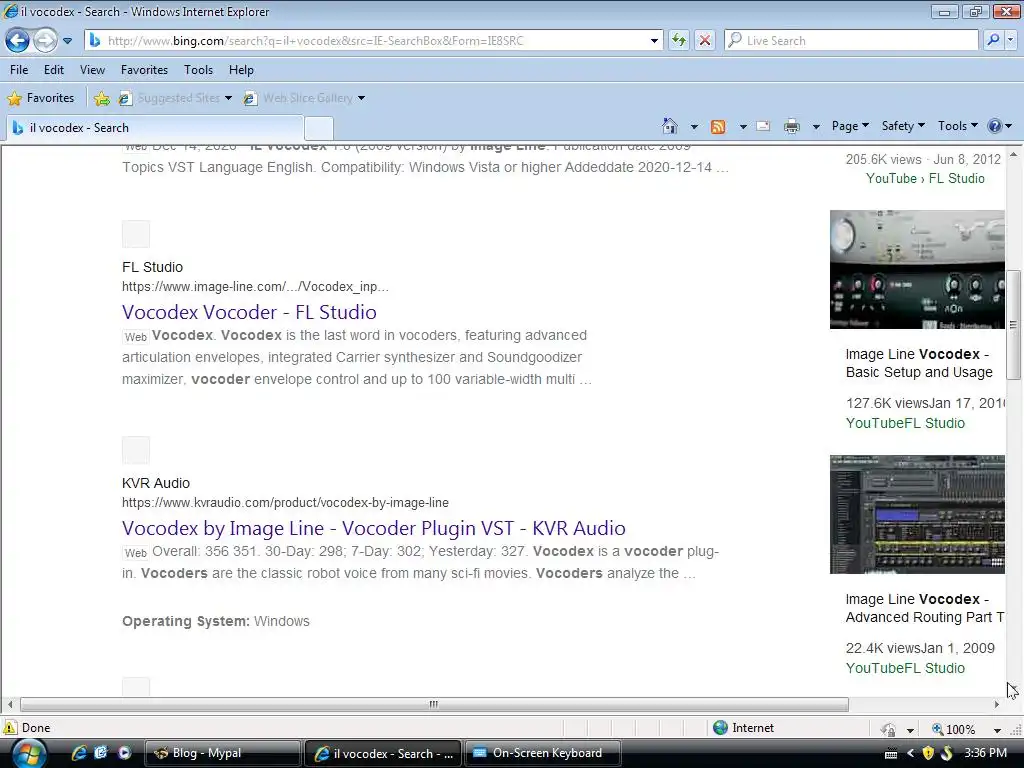This screenshot has width=1024, height=768.
Task: Expand the feeds dropdown arrow
Action: pos(743,127)
